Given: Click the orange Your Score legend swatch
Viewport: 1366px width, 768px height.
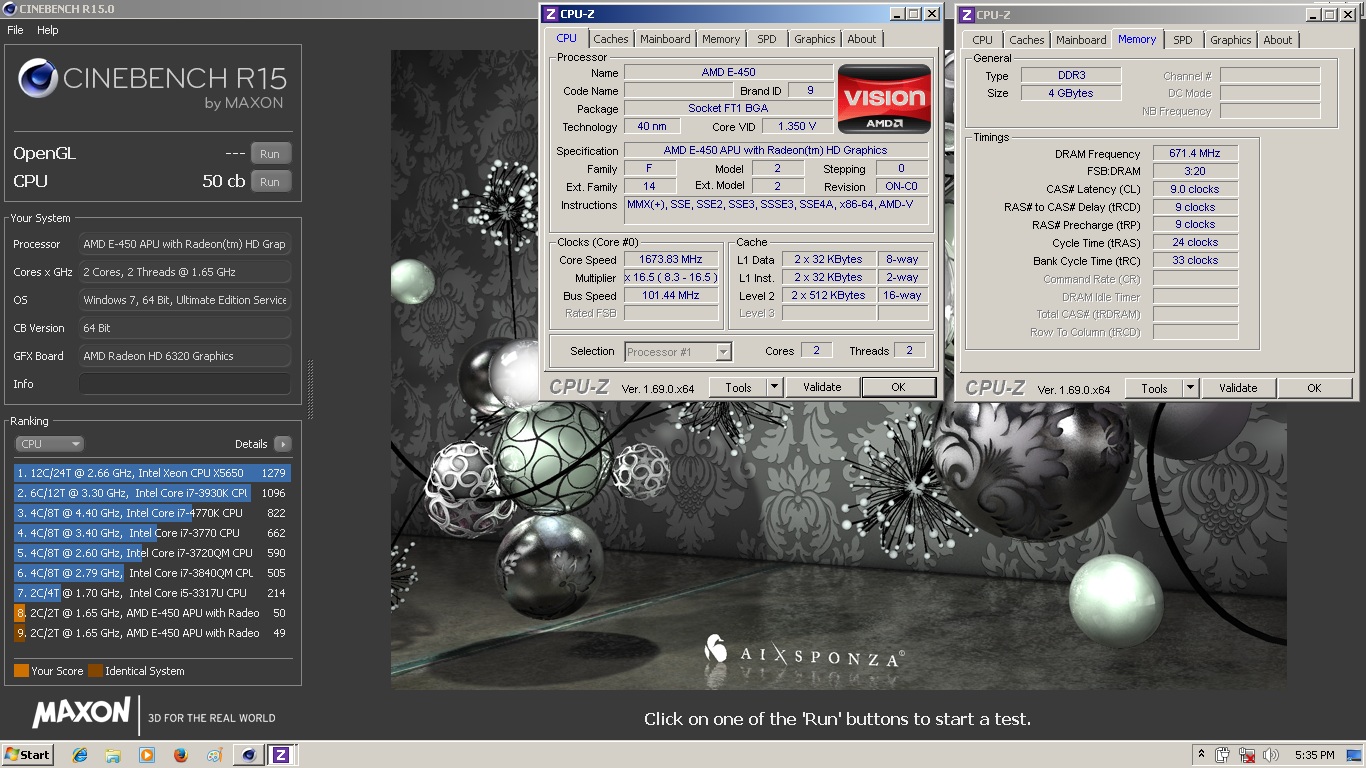Looking at the screenshot, I should pos(21,671).
